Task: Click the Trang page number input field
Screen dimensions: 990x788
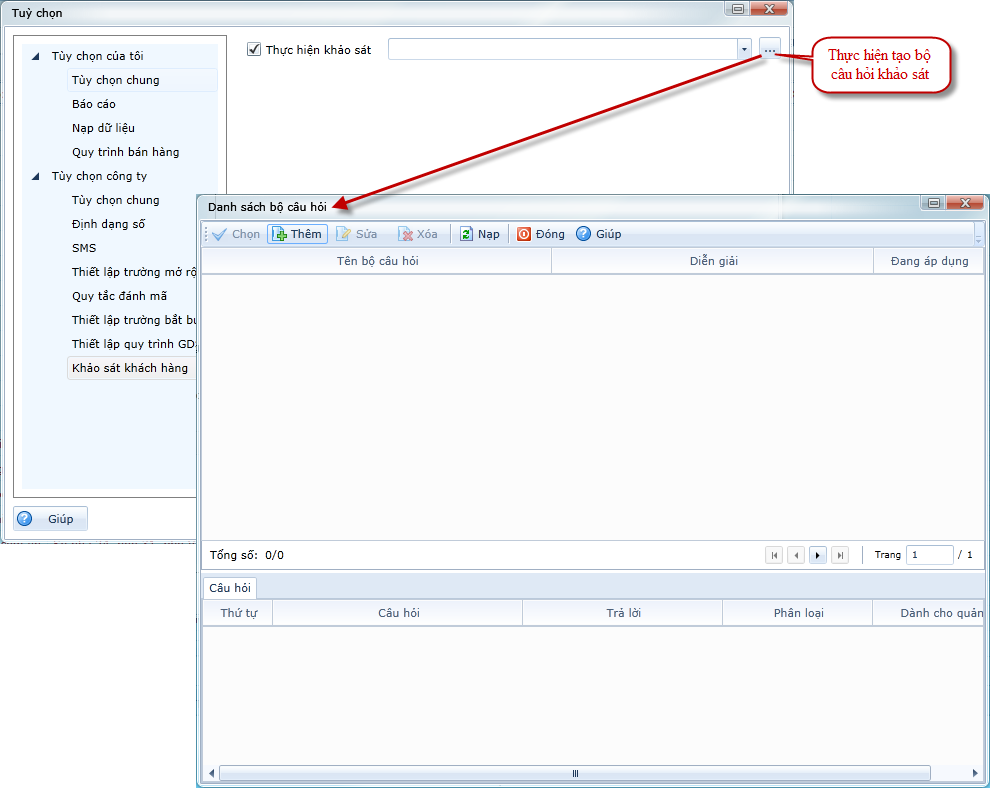Action: coord(928,555)
